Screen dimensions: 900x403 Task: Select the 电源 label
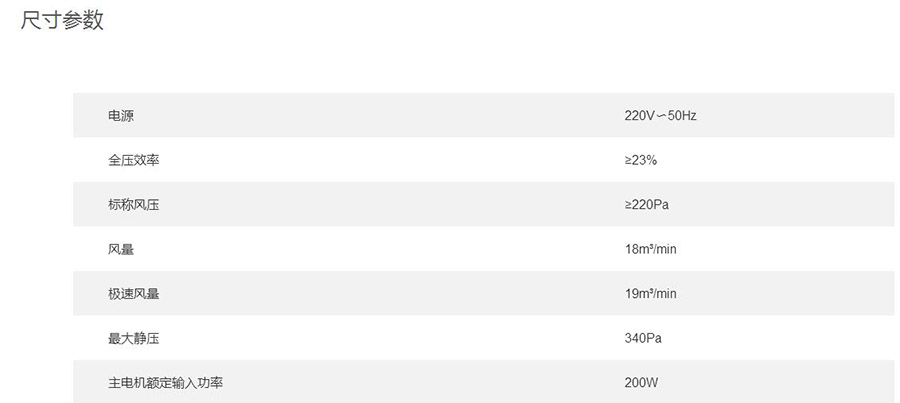[121, 115]
